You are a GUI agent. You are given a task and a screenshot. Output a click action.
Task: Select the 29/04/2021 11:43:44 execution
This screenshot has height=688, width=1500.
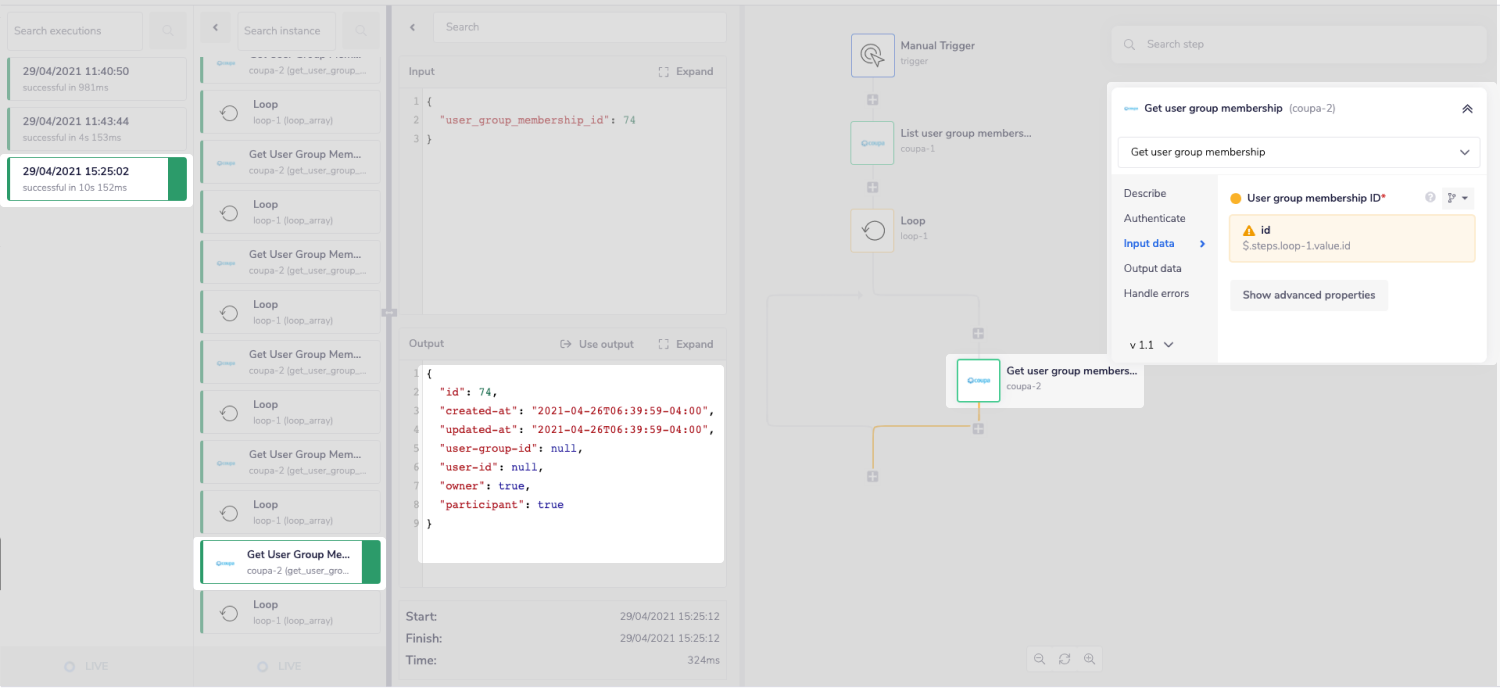[x=96, y=128]
